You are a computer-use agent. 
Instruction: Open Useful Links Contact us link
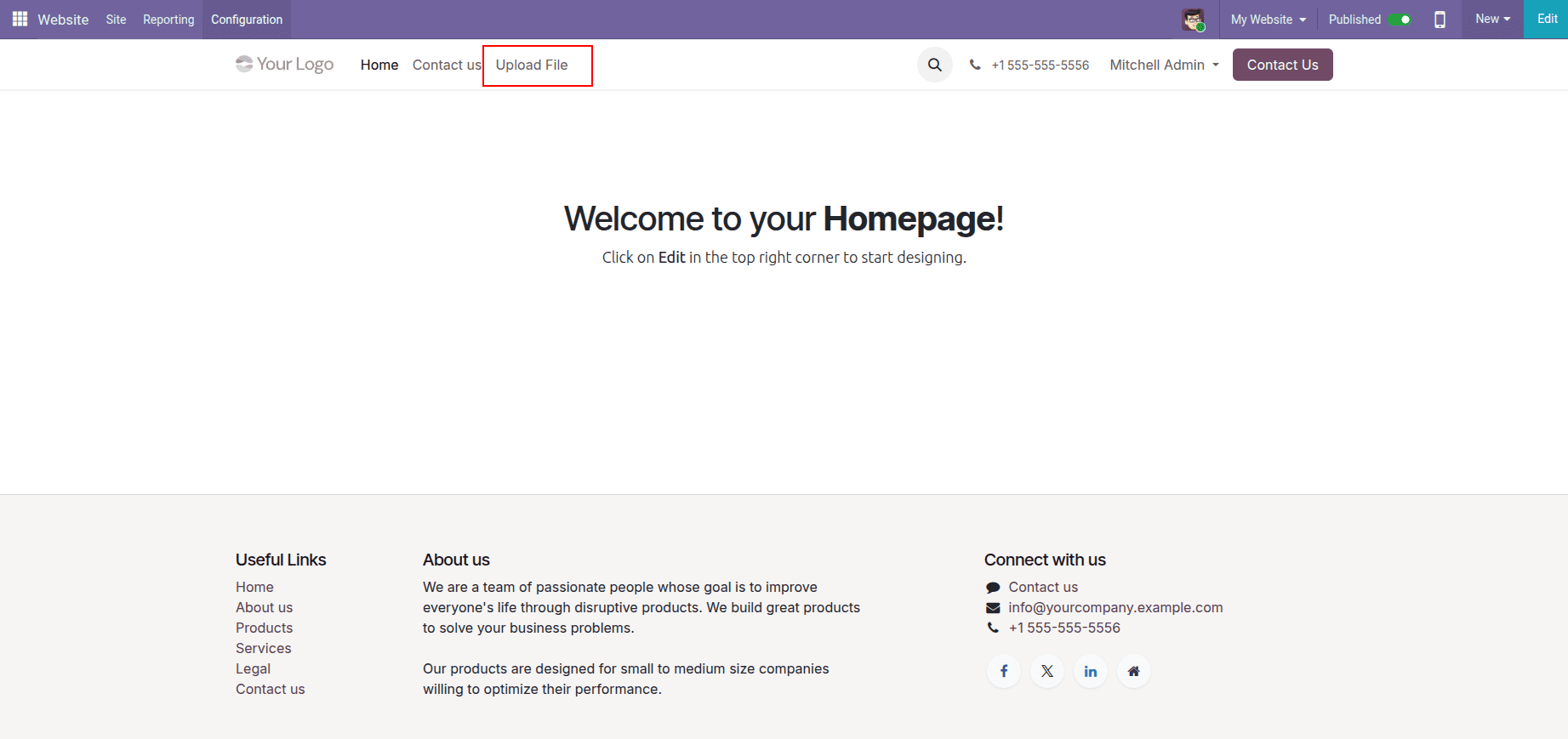(270, 689)
